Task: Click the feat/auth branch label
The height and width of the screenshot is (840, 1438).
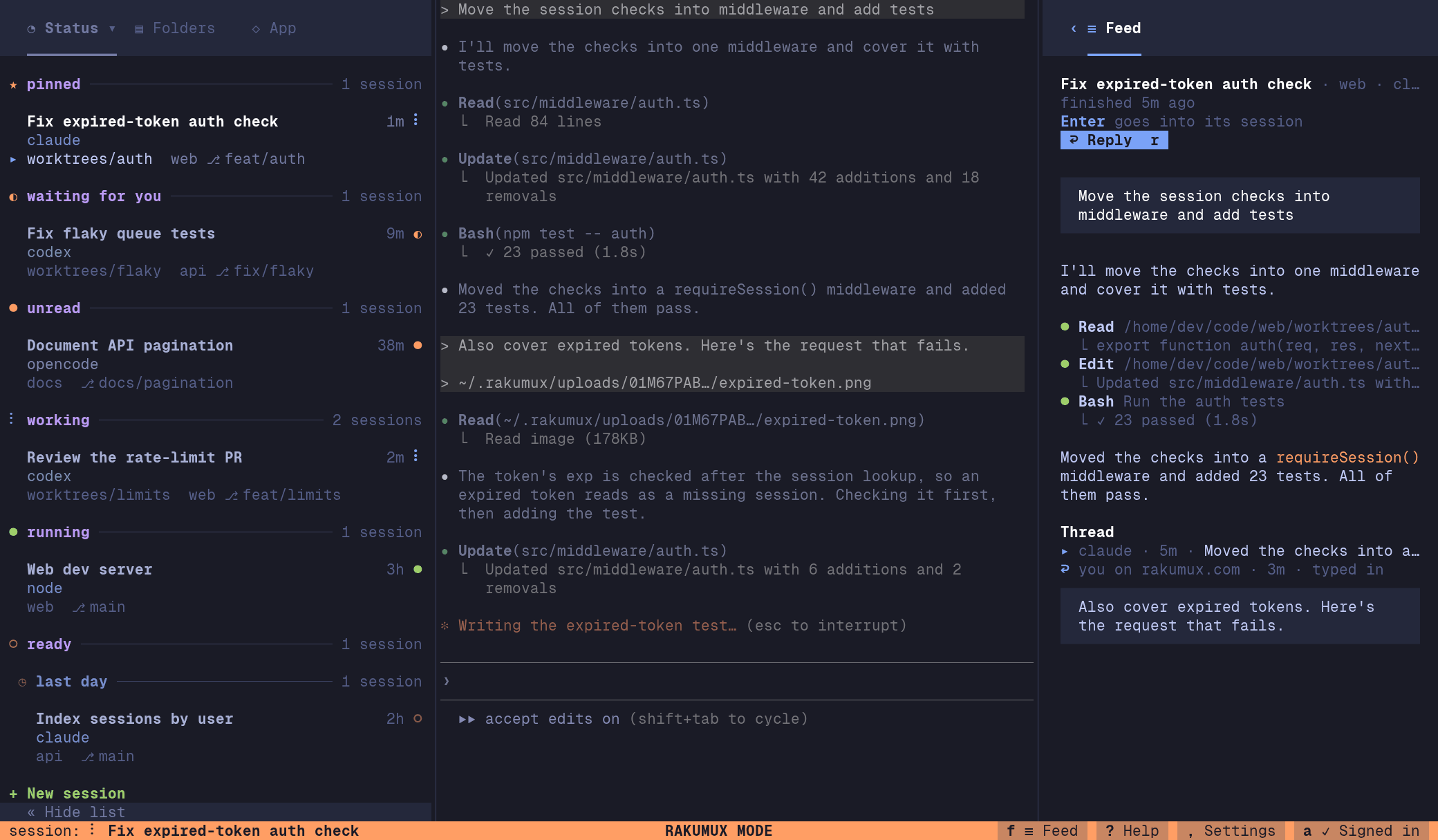Action: (265, 159)
